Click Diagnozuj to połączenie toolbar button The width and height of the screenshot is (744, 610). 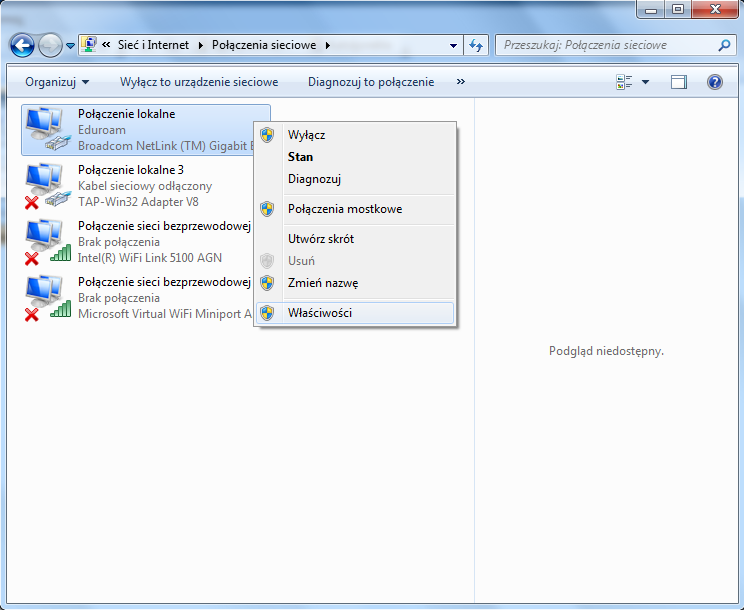[370, 82]
